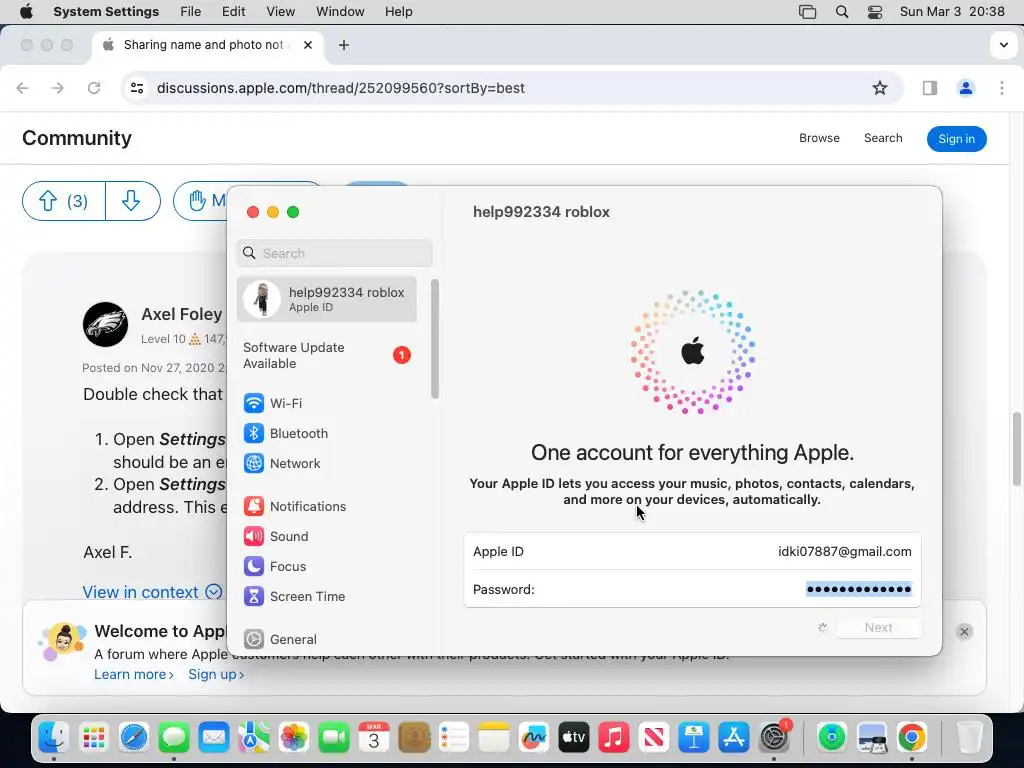
Task: Click the System Settings search field
Action: 334,253
